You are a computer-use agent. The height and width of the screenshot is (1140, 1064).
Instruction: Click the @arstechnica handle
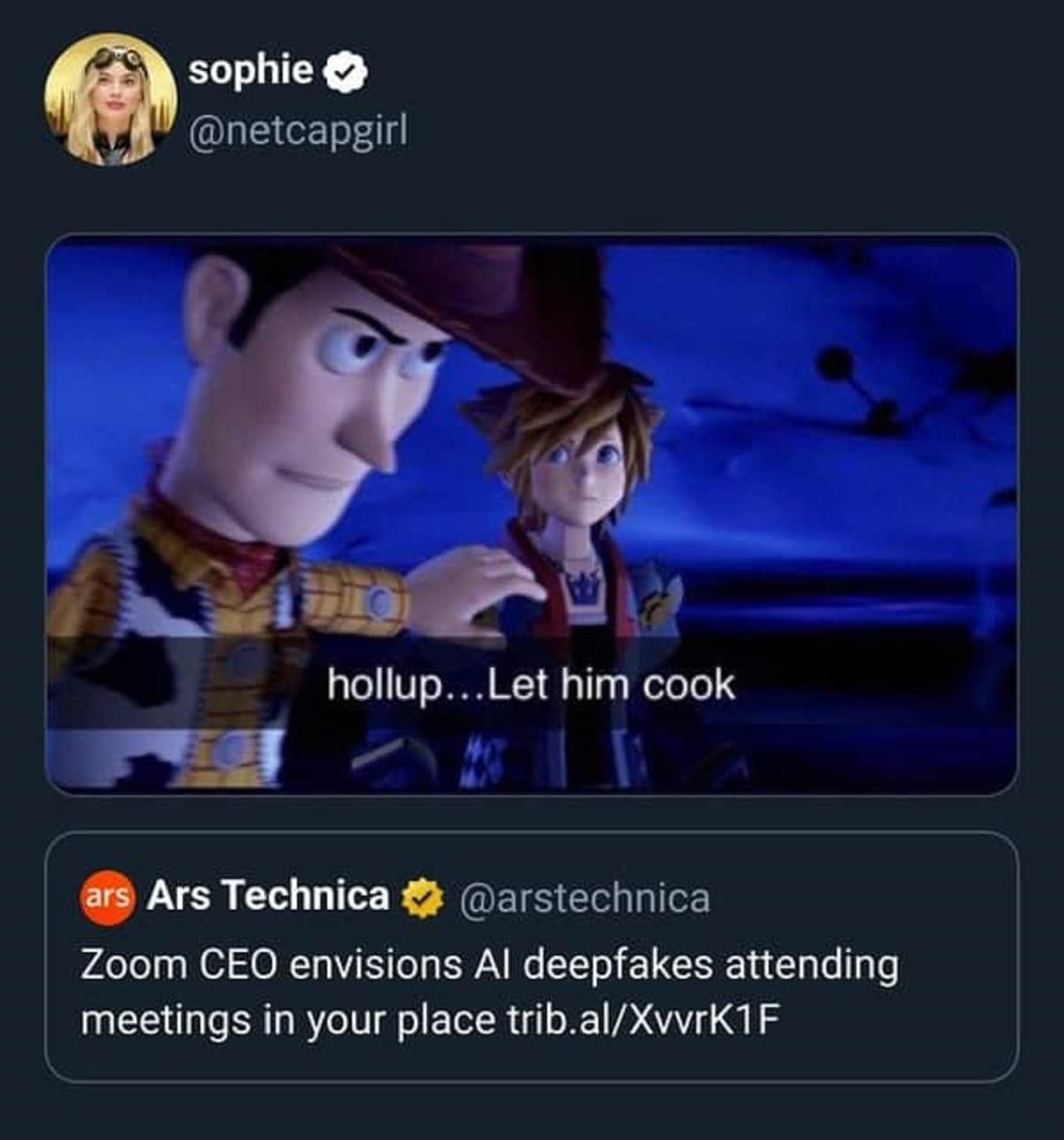coord(585,901)
